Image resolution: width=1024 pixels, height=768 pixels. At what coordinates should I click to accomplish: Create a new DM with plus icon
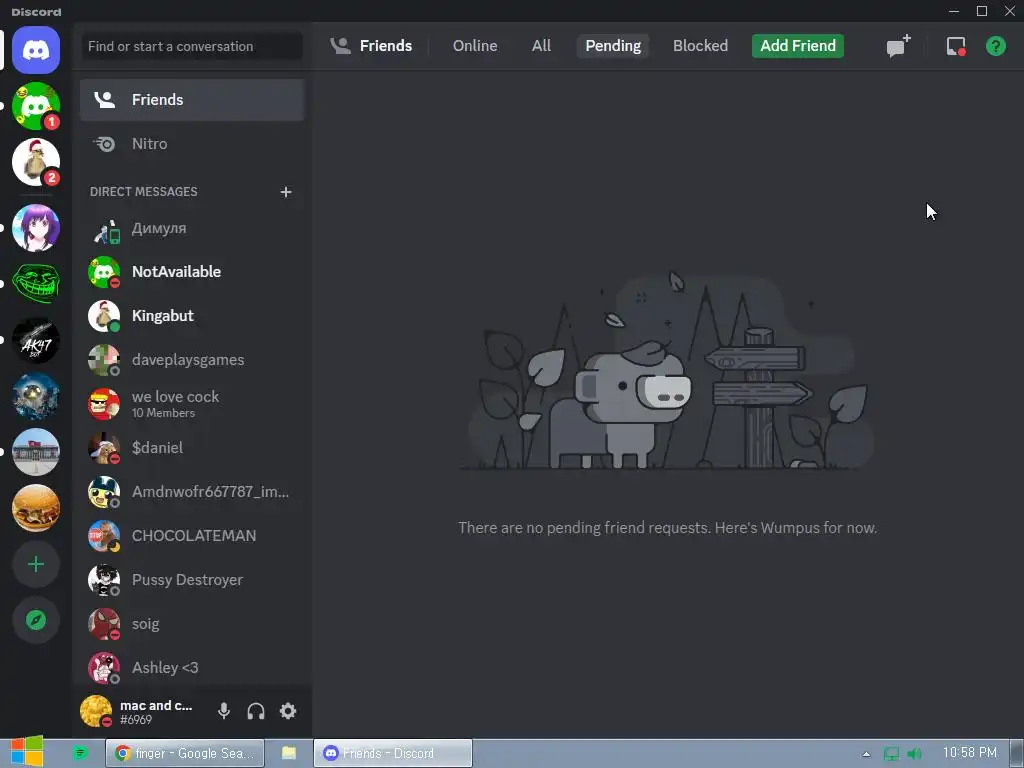coord(285,192)
